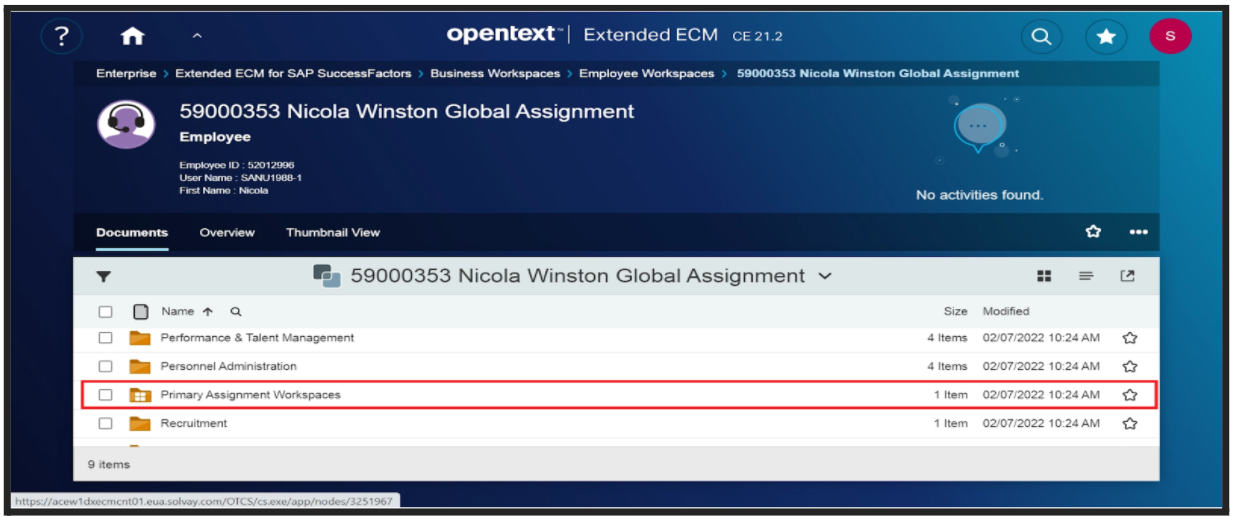Open the Thumbnail View tab
The width and height of the screenshot is (1235, 517).
pos(333,232)
